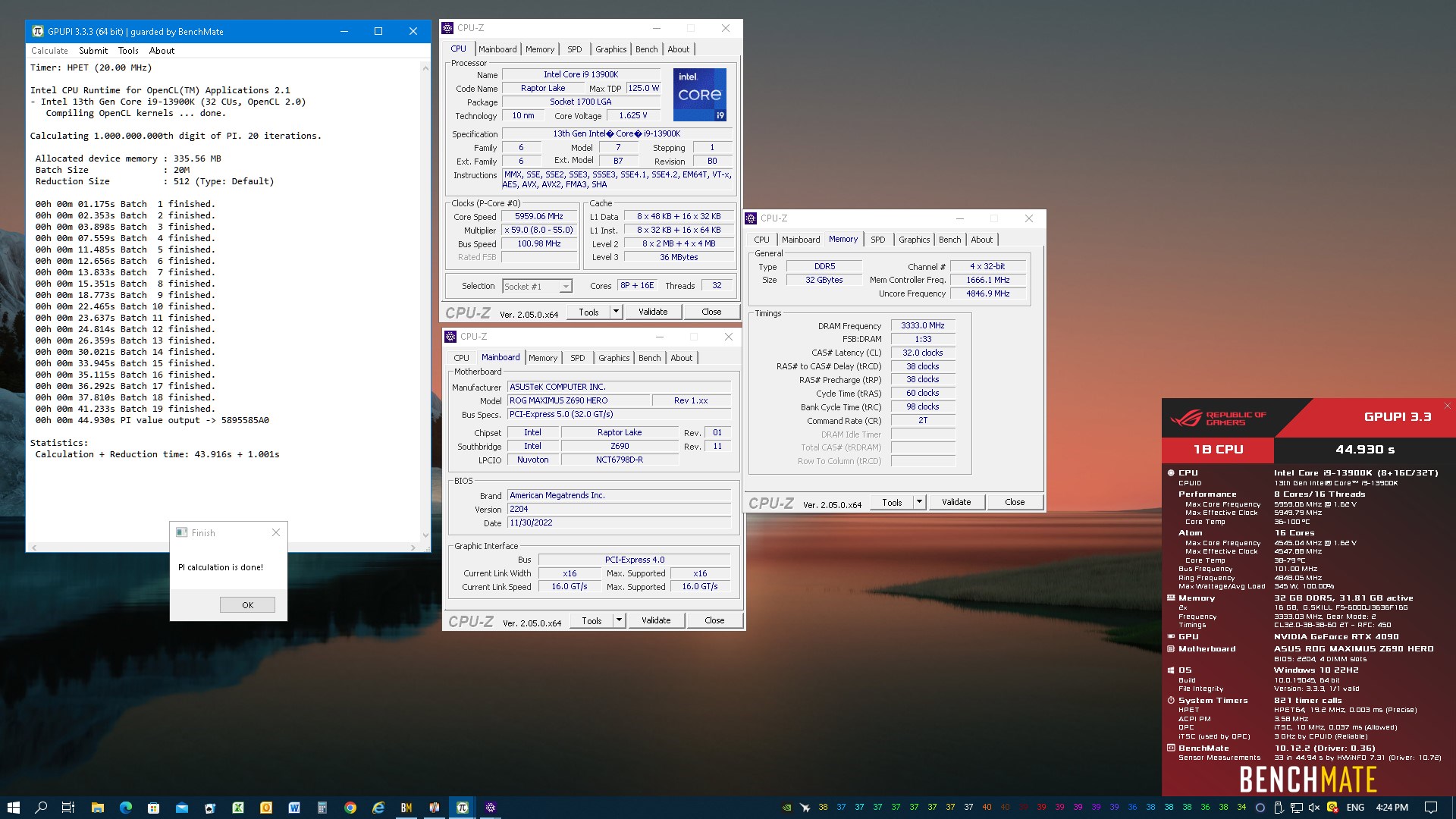Switch to Mainboard tab in top CPU-Z window

point(497,49)
